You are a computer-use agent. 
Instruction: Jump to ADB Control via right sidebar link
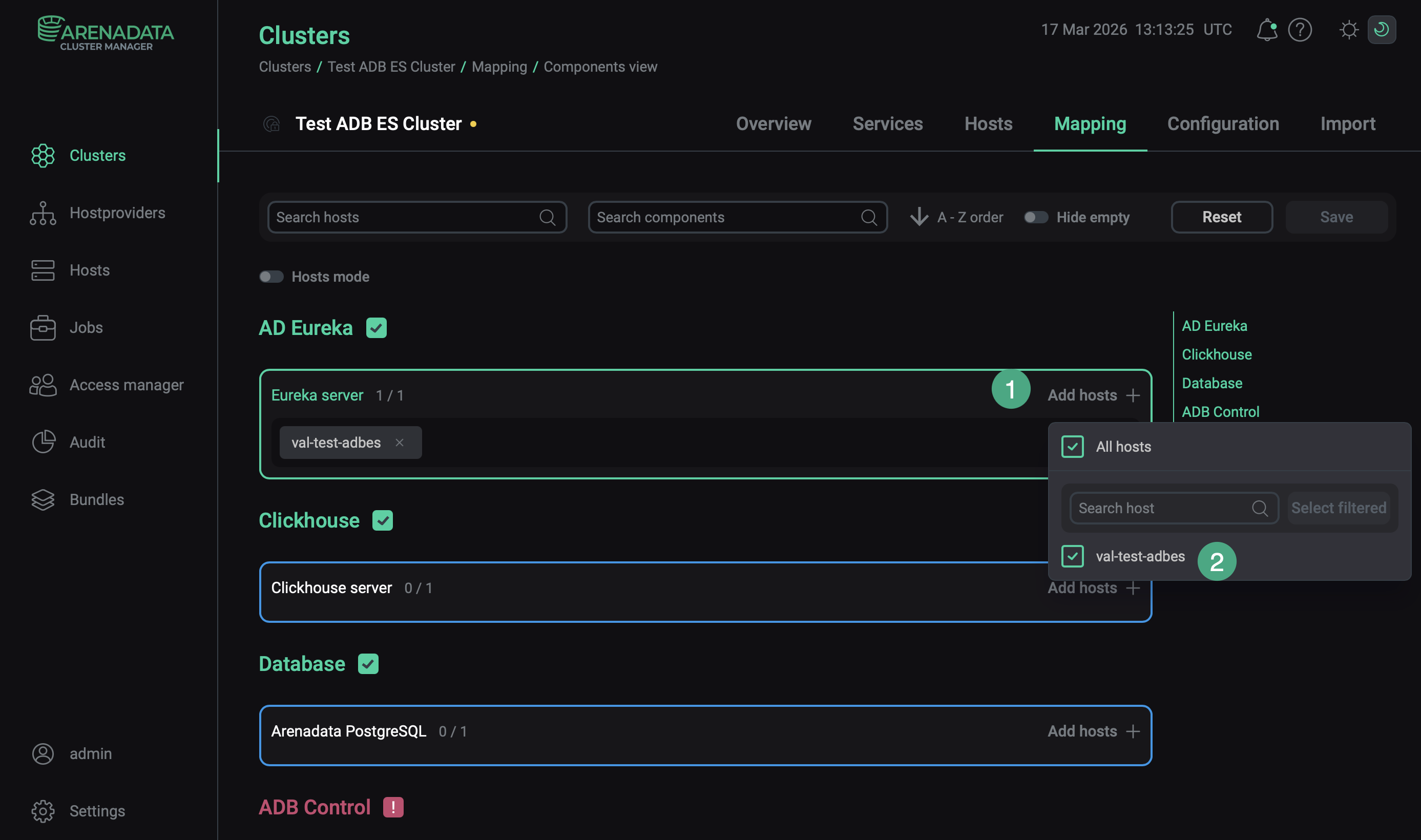point(1221,411)
